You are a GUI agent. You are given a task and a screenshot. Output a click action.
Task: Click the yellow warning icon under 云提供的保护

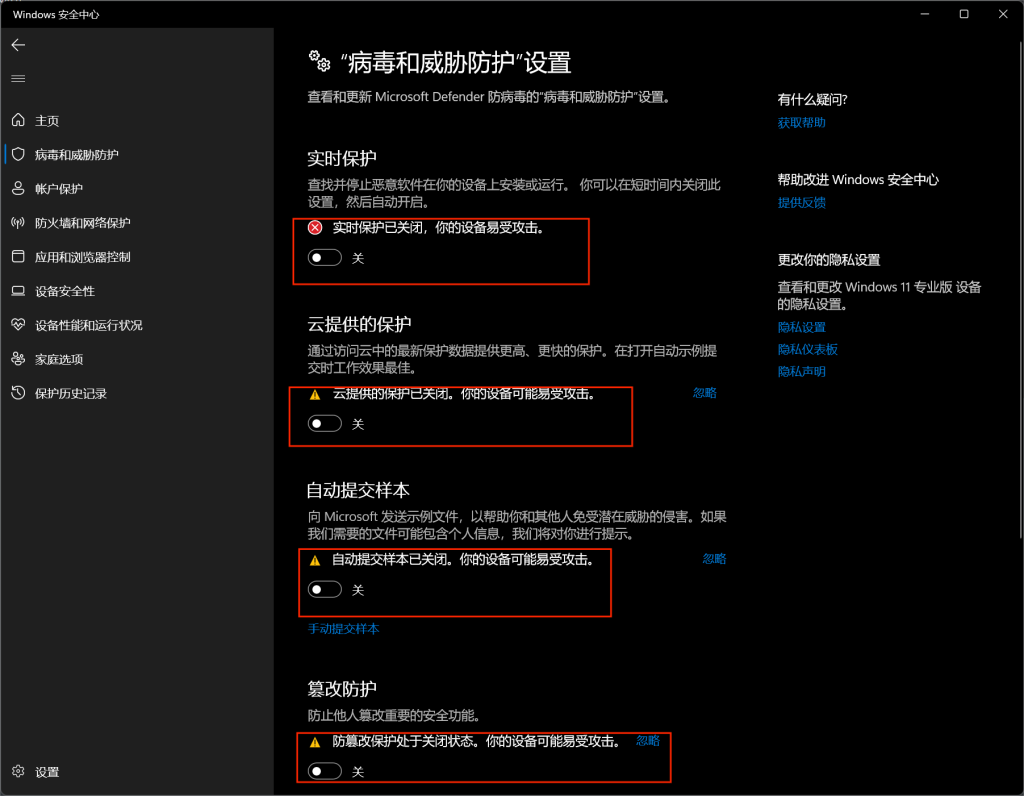point(315,394)
